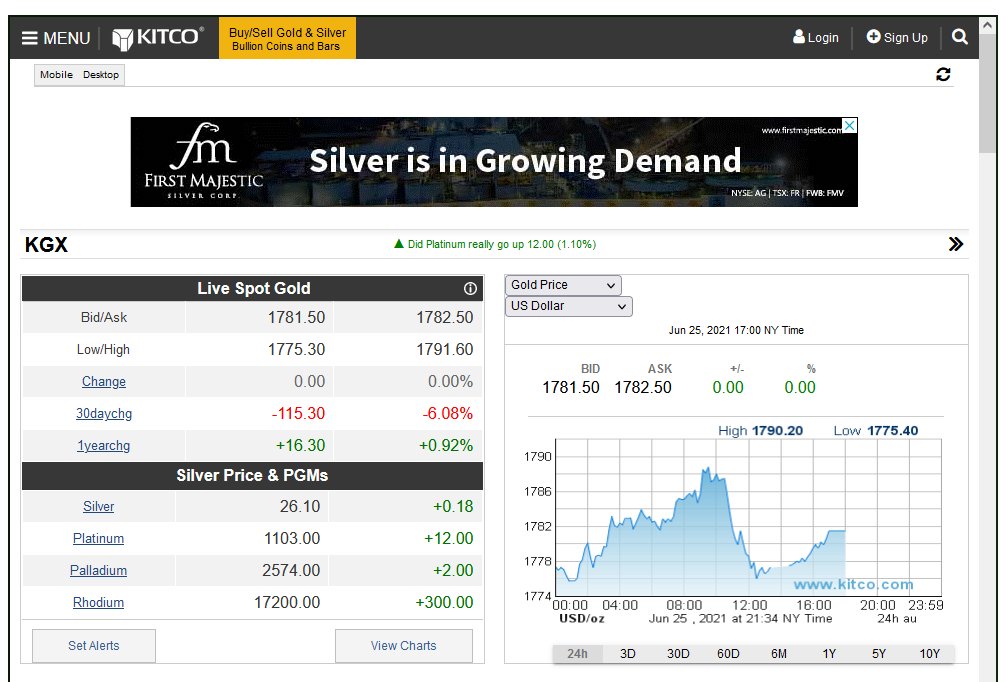Select the 24h chart range
The image size is (1007, 682).
click(577, 654)
